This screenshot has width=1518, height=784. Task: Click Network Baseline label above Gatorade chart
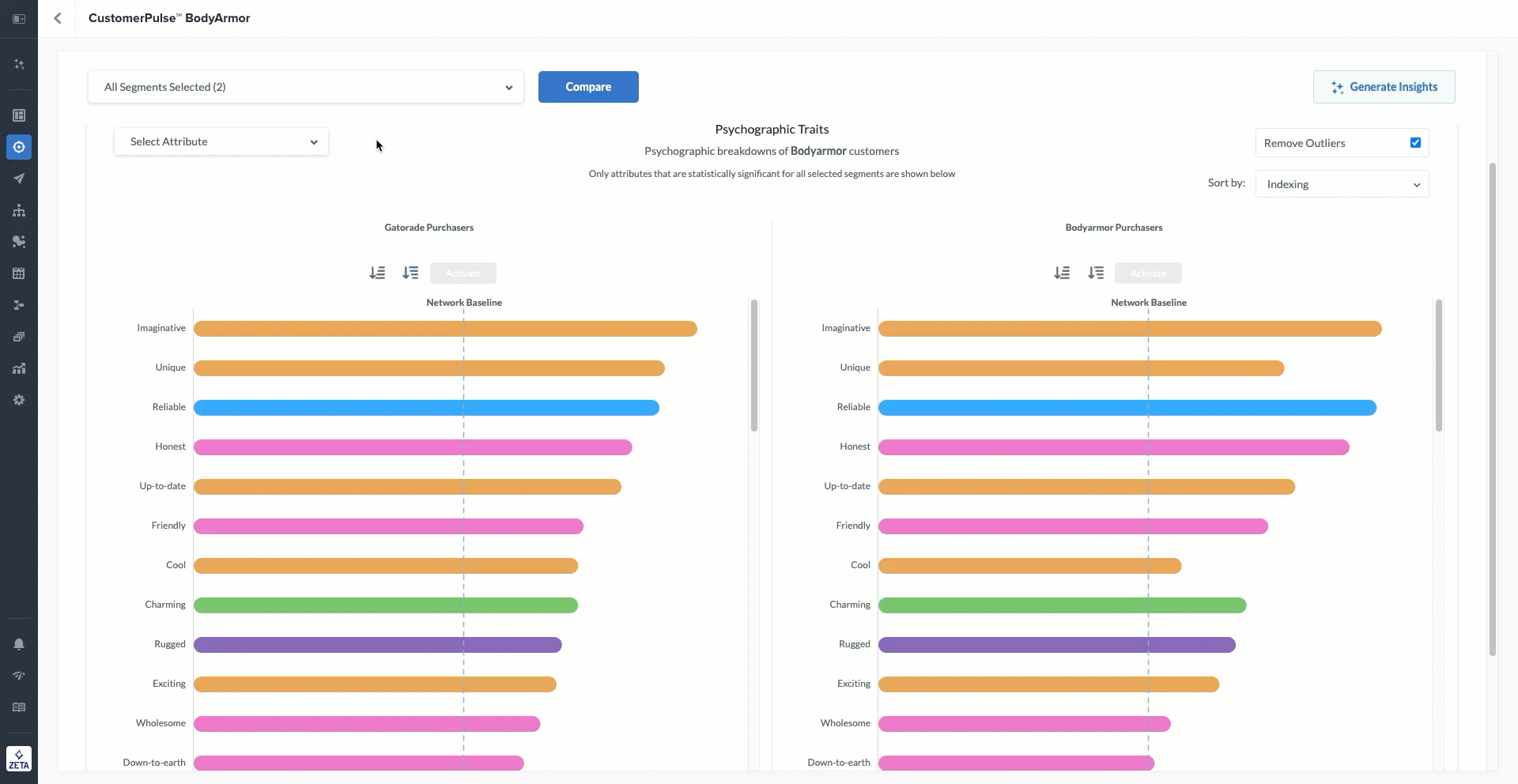[464, 303]
